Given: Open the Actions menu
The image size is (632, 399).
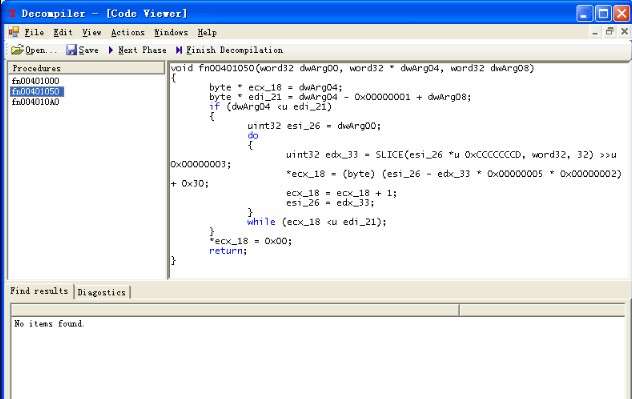Looking at the screenshot, I should [x=127, y=32].
